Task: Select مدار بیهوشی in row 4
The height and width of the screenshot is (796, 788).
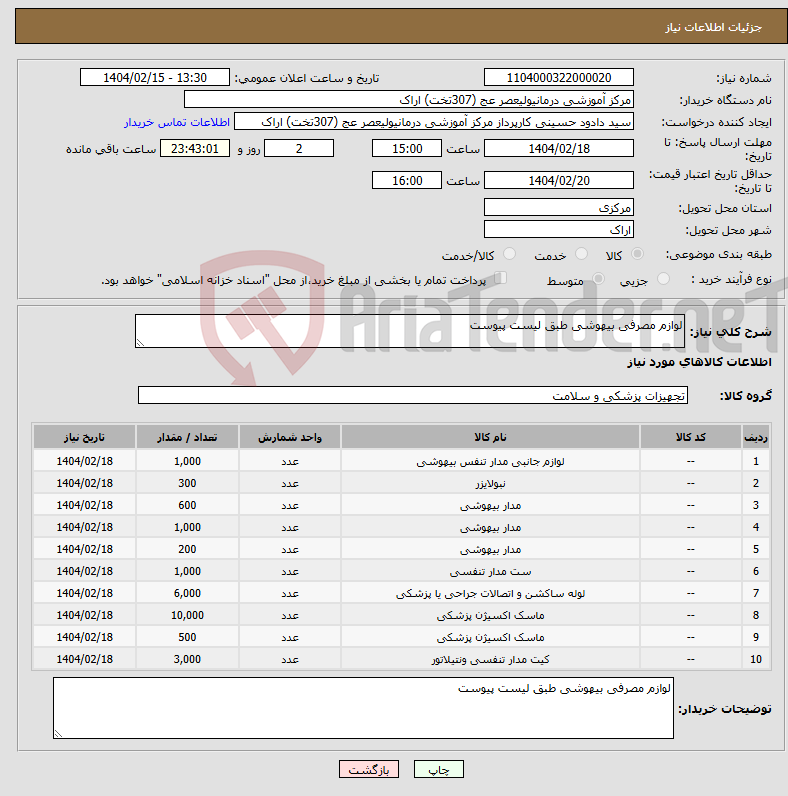Action: point(490,527)
